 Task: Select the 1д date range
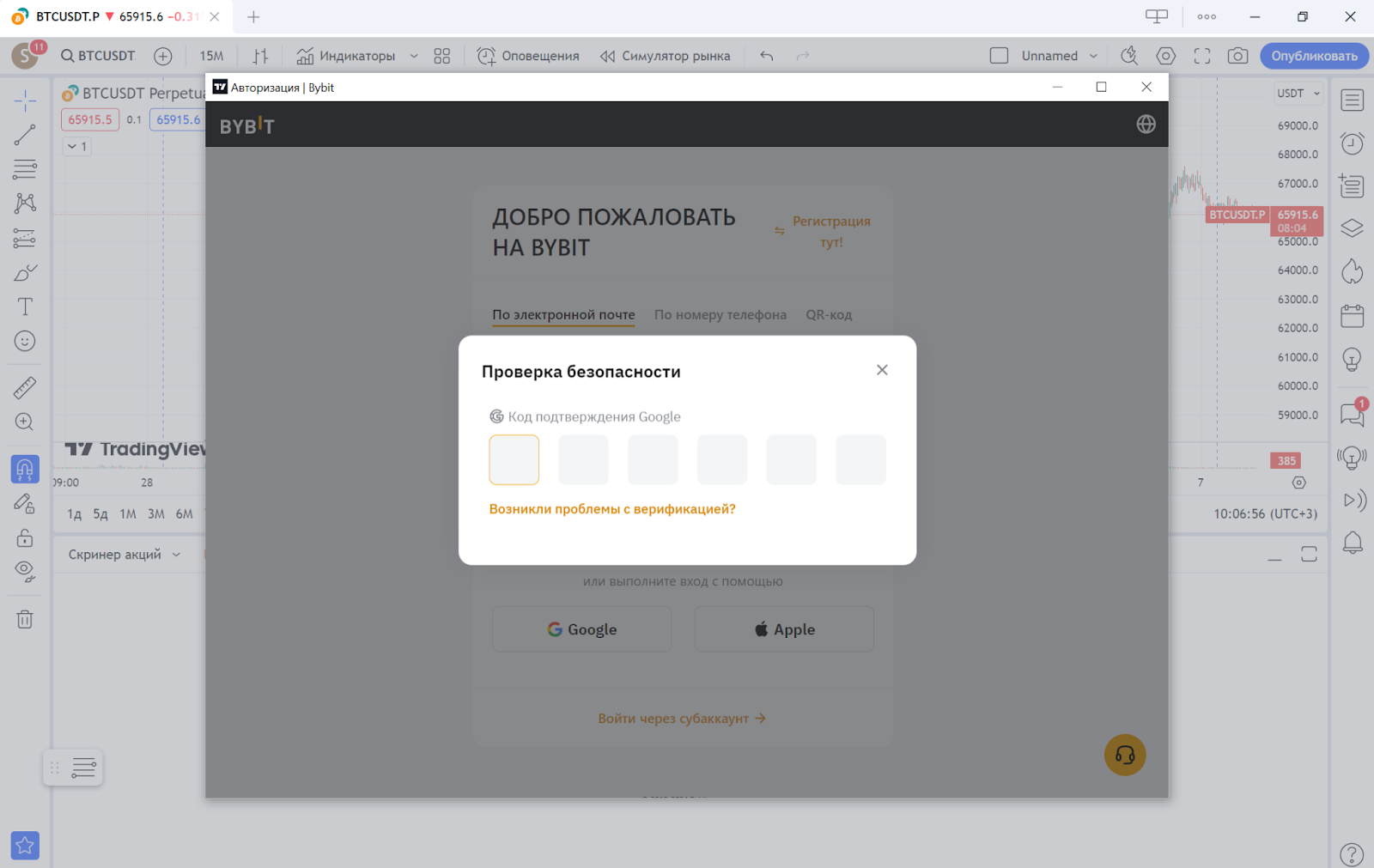[74, 514]
